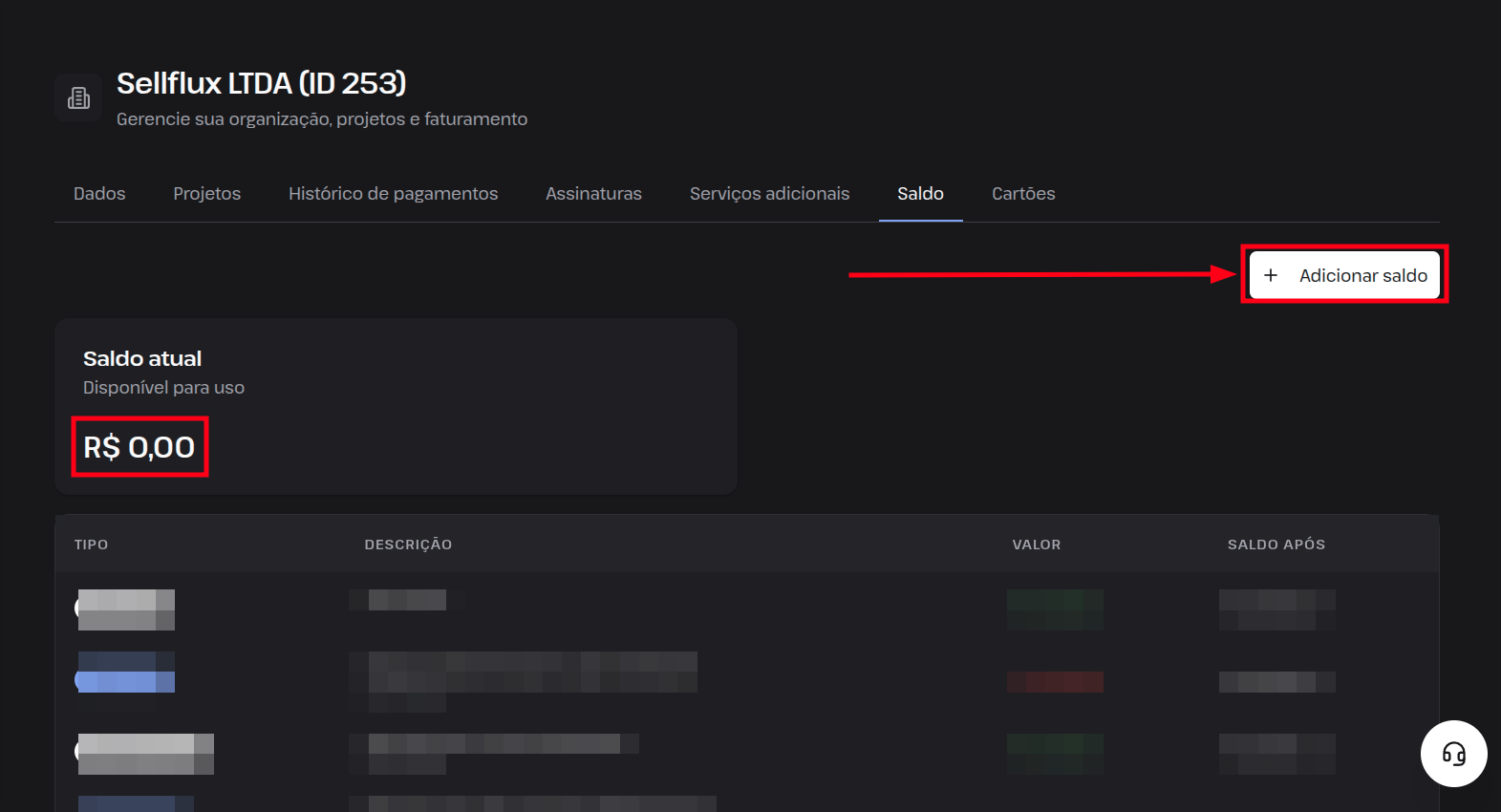Screen dimensions: 1501x812
Task: Click the VALOR column header
Action: (x=1037, y=545)
